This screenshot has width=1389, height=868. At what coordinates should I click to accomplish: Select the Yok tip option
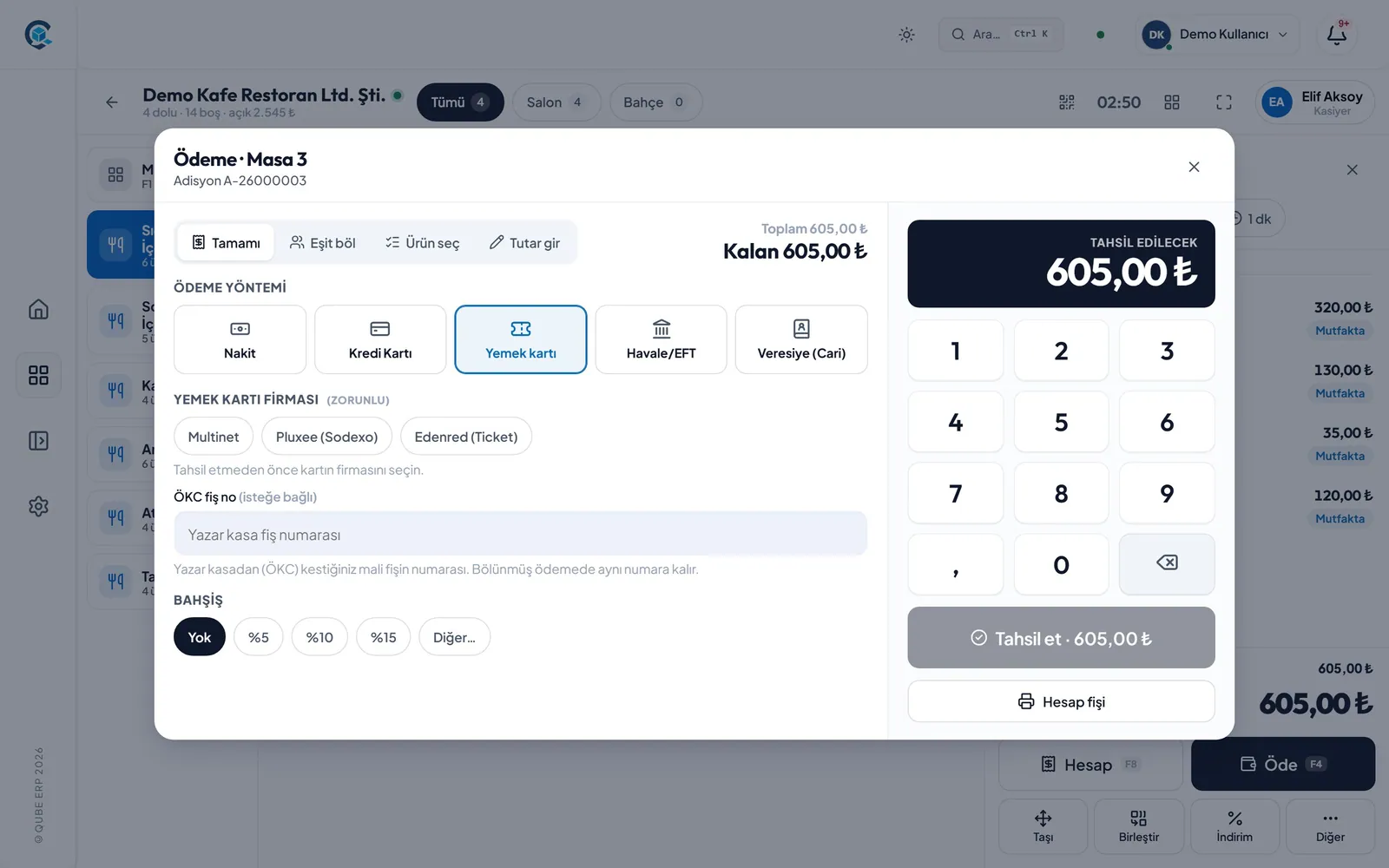pyautogui.click(x=200, y=637)
